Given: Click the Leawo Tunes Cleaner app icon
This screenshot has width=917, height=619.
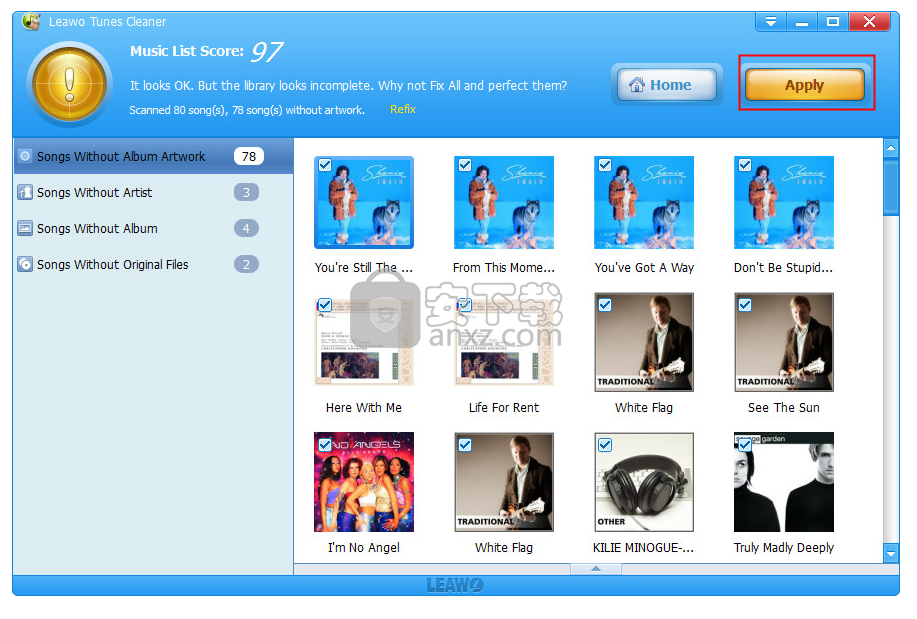Looking at the screenshot, I should coord(31,22).
